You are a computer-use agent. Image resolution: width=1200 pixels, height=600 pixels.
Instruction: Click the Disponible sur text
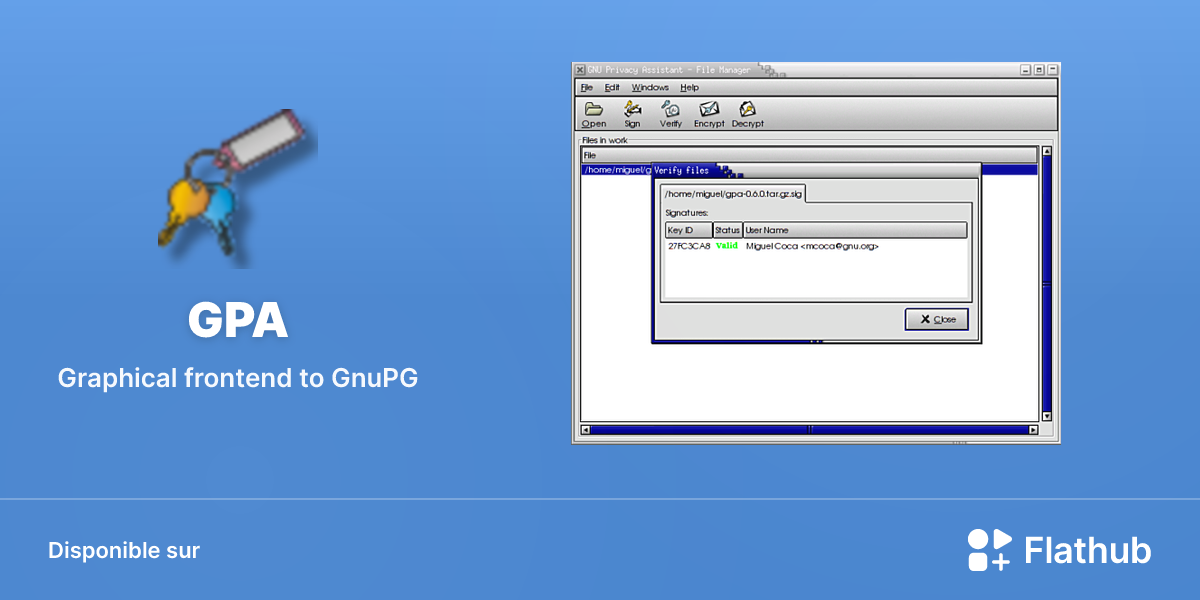pyautogui.click(x=124, y=551)
